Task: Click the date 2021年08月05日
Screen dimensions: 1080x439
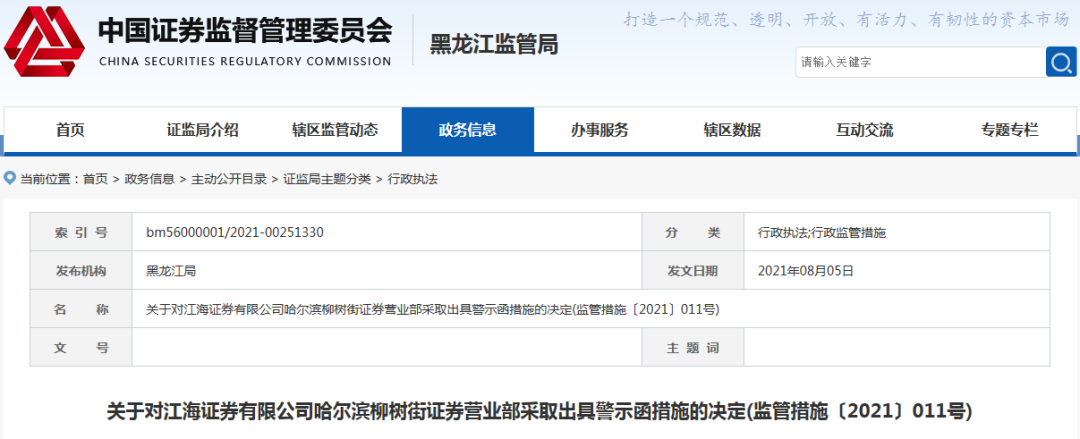Action: (805, 271)
